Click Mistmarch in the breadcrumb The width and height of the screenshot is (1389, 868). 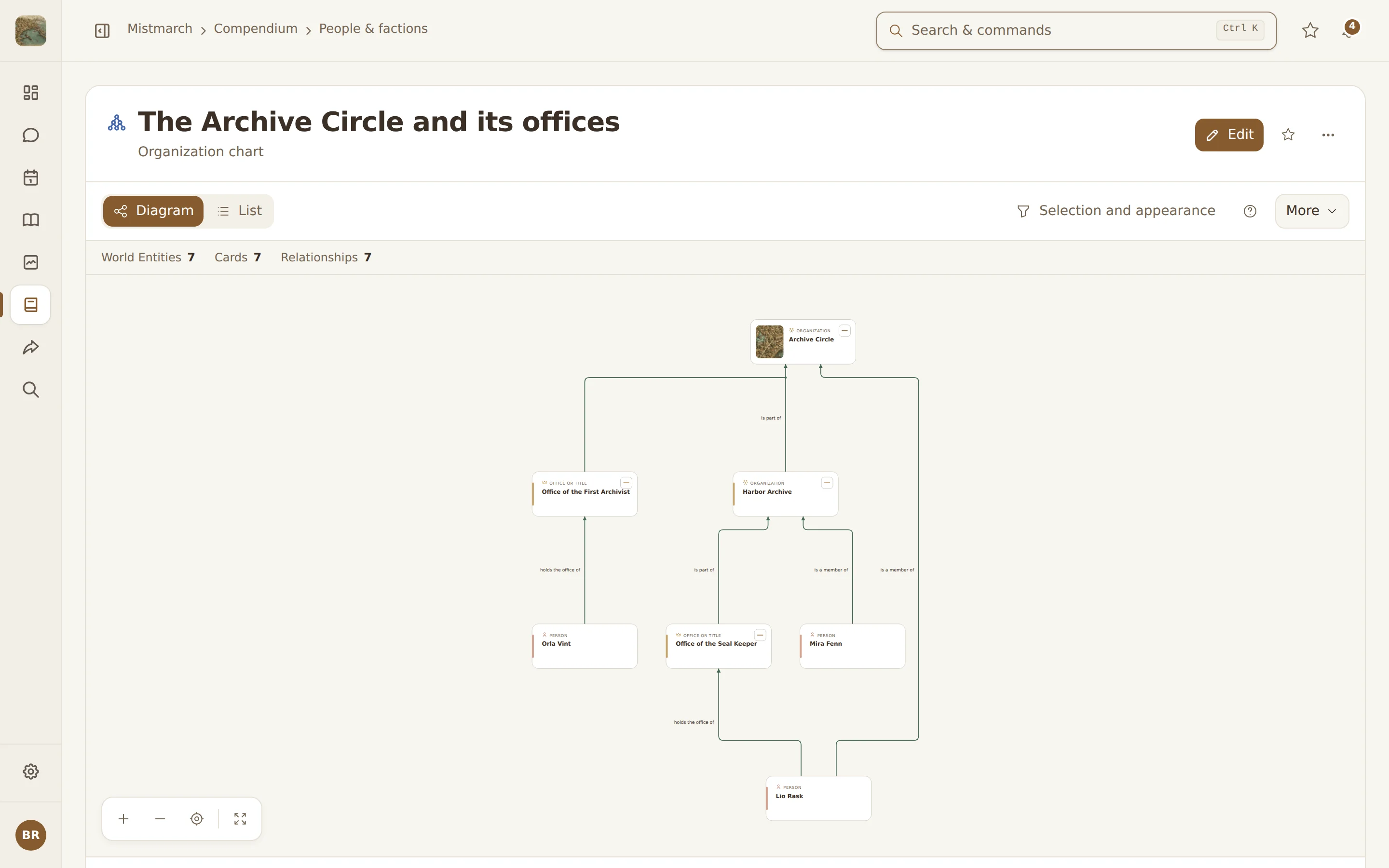[x=160, y=29]
